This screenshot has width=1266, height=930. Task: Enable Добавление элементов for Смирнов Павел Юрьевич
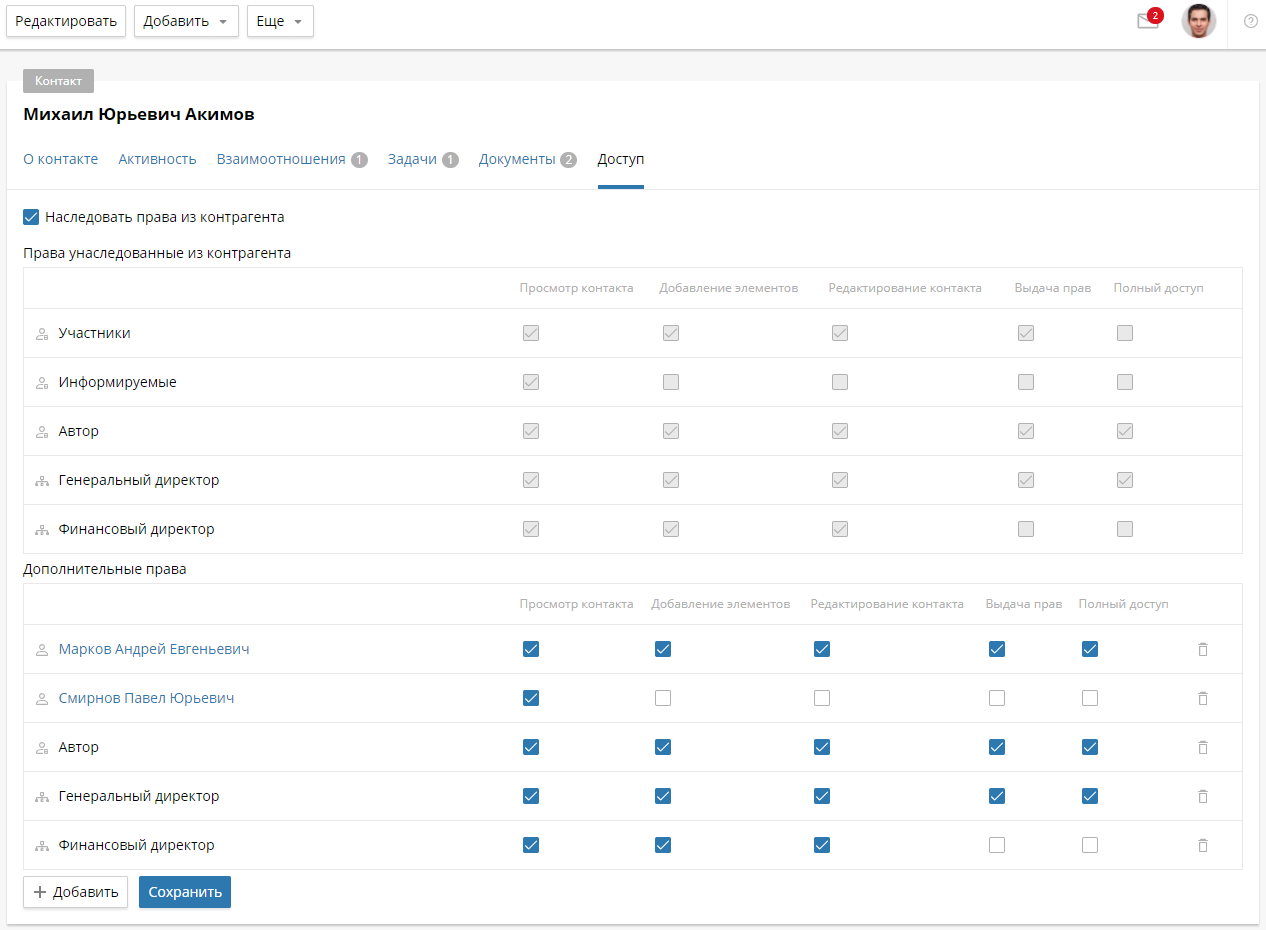662,698
